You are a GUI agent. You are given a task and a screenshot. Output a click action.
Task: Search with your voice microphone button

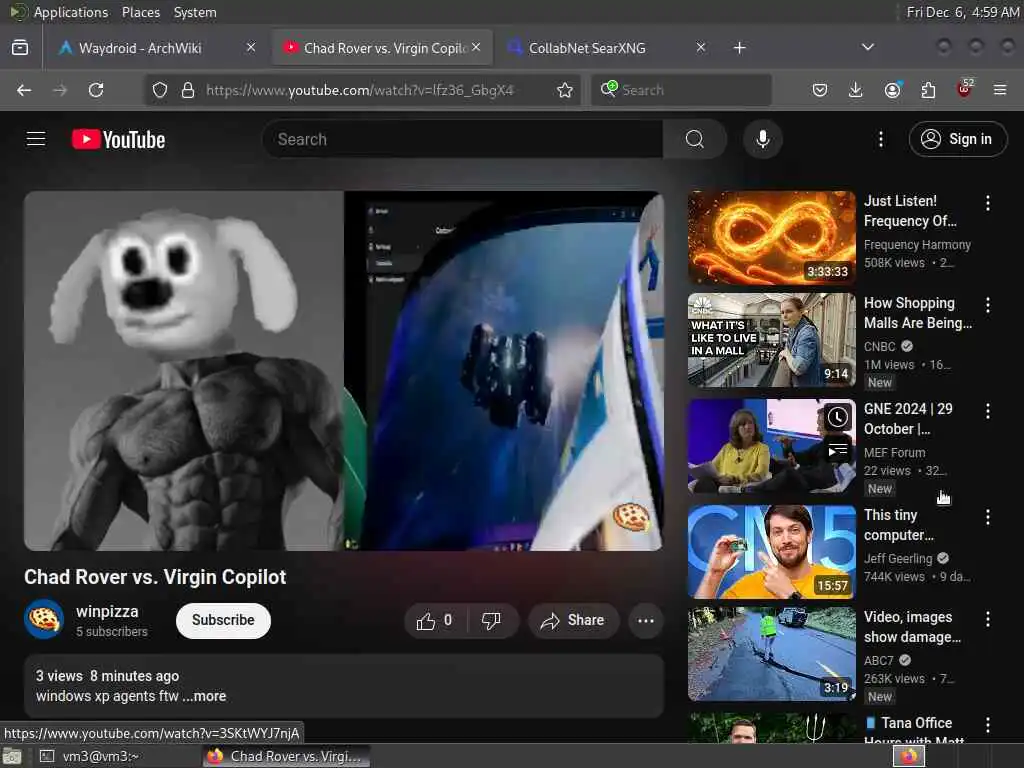click(x=762, y=139)
